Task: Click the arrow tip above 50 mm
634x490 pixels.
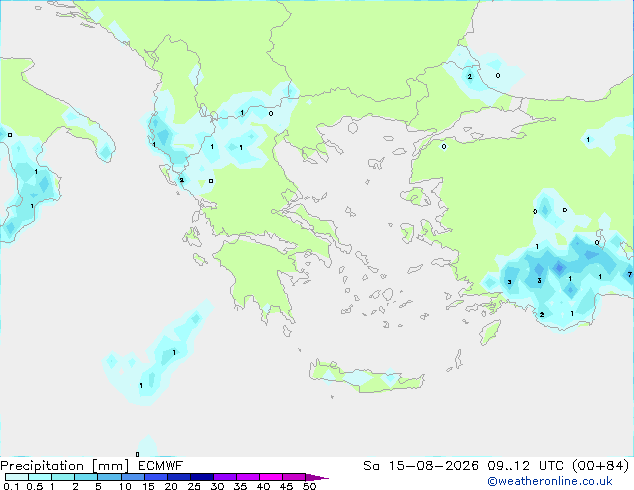Action: (x=317, y=477)
